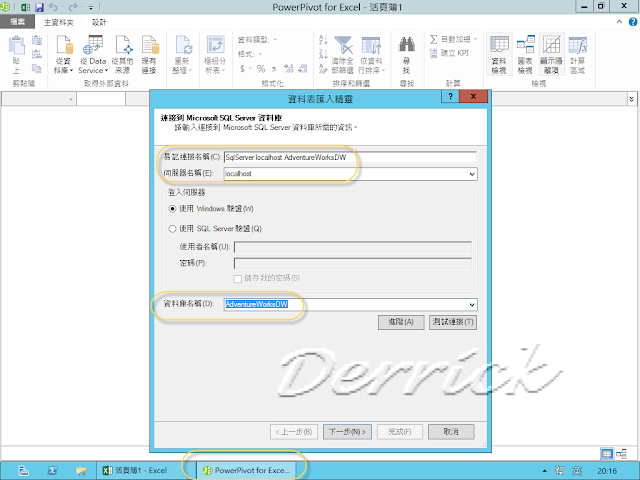The image size is (640, 480).
Task: Click the password input field
Action: (353, 263)
